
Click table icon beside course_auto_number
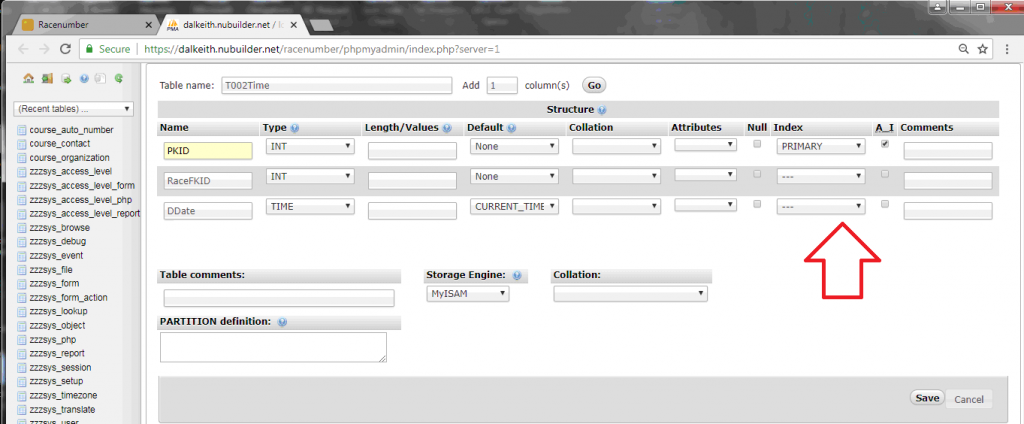click(x=22, y=130)
